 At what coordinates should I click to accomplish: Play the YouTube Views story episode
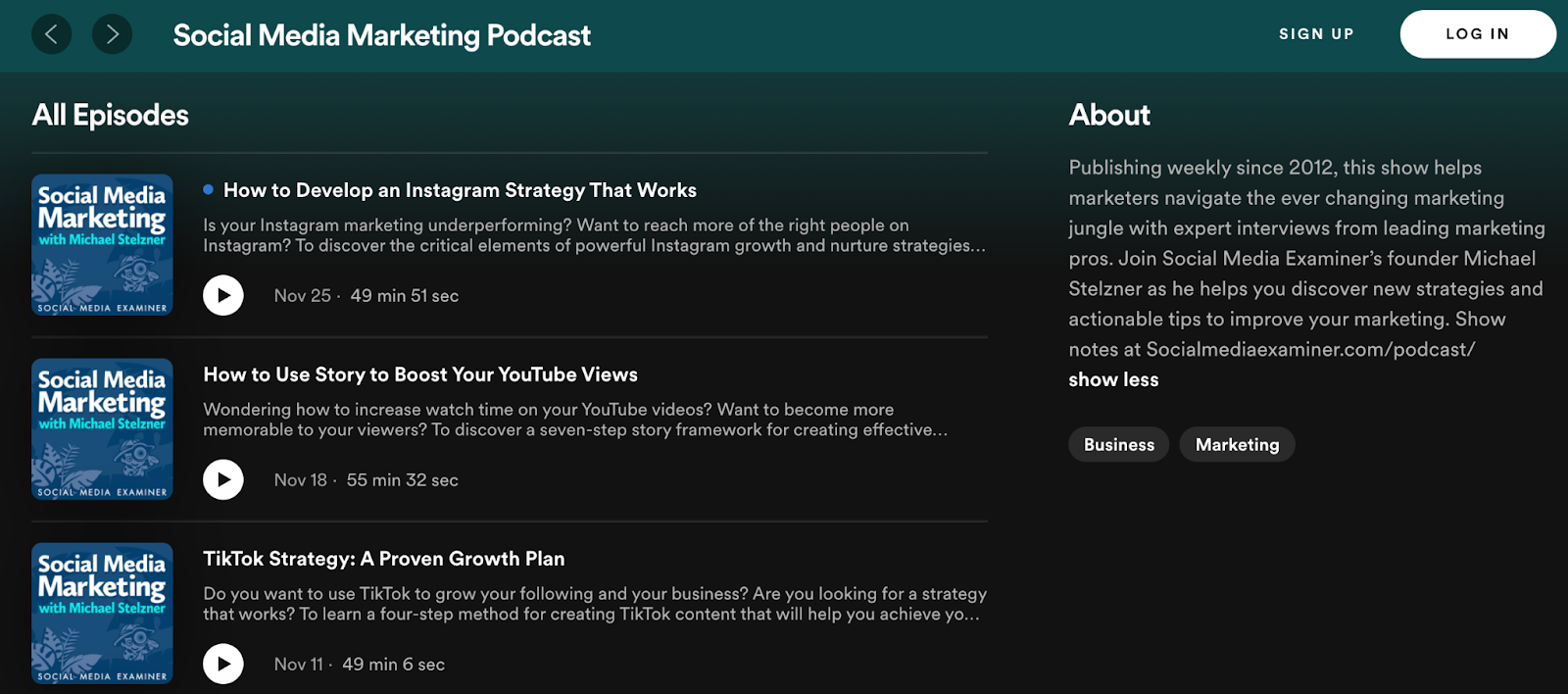[223, 479]
